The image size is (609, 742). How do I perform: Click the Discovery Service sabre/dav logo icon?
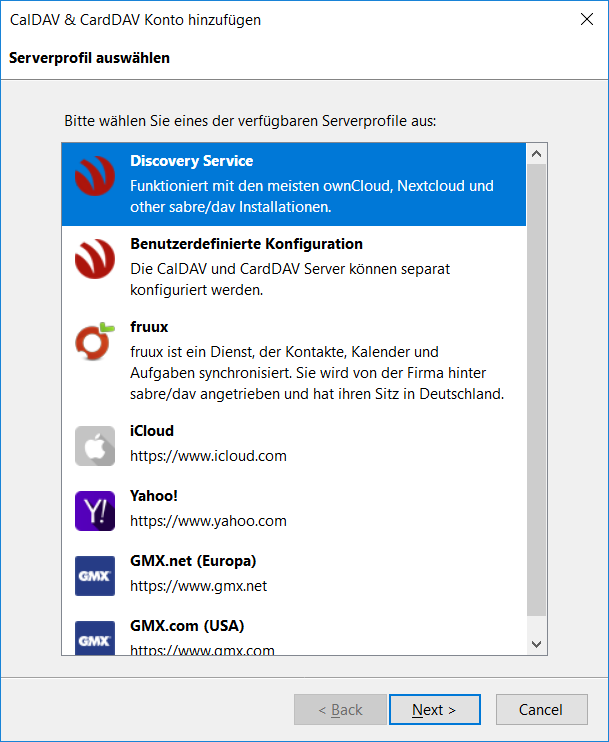click(x=95, y=176)
